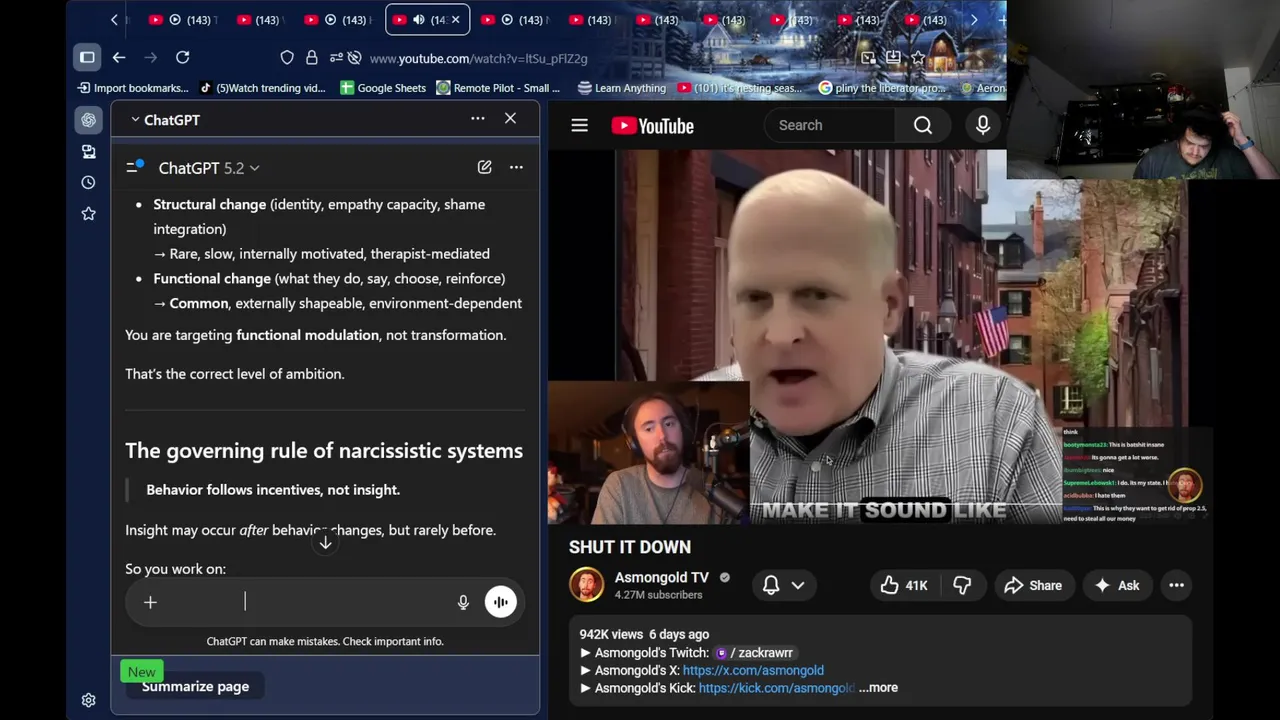1280x720 pixels.
Task: Start a new ChatGPT chat
Action: [484, 167]
